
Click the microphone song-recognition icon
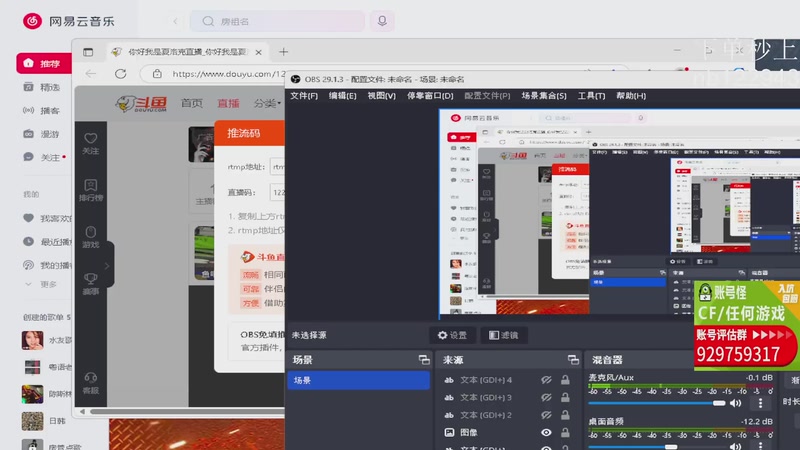(382, 21)
